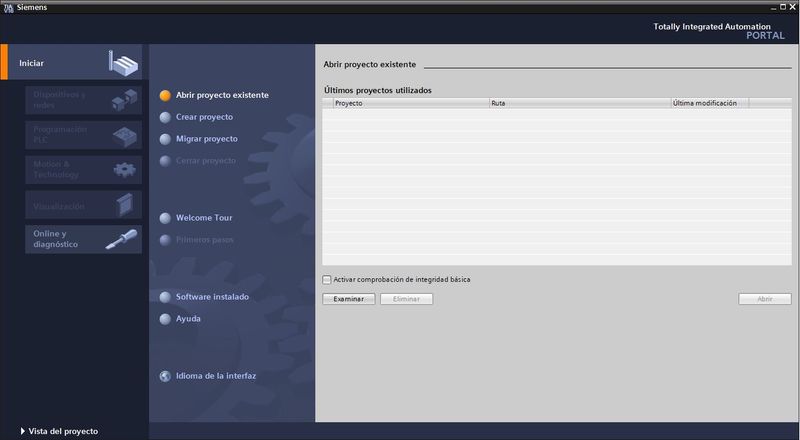Select Cerrar proyecto option
The image size is (800, 440).
point(206,160)
